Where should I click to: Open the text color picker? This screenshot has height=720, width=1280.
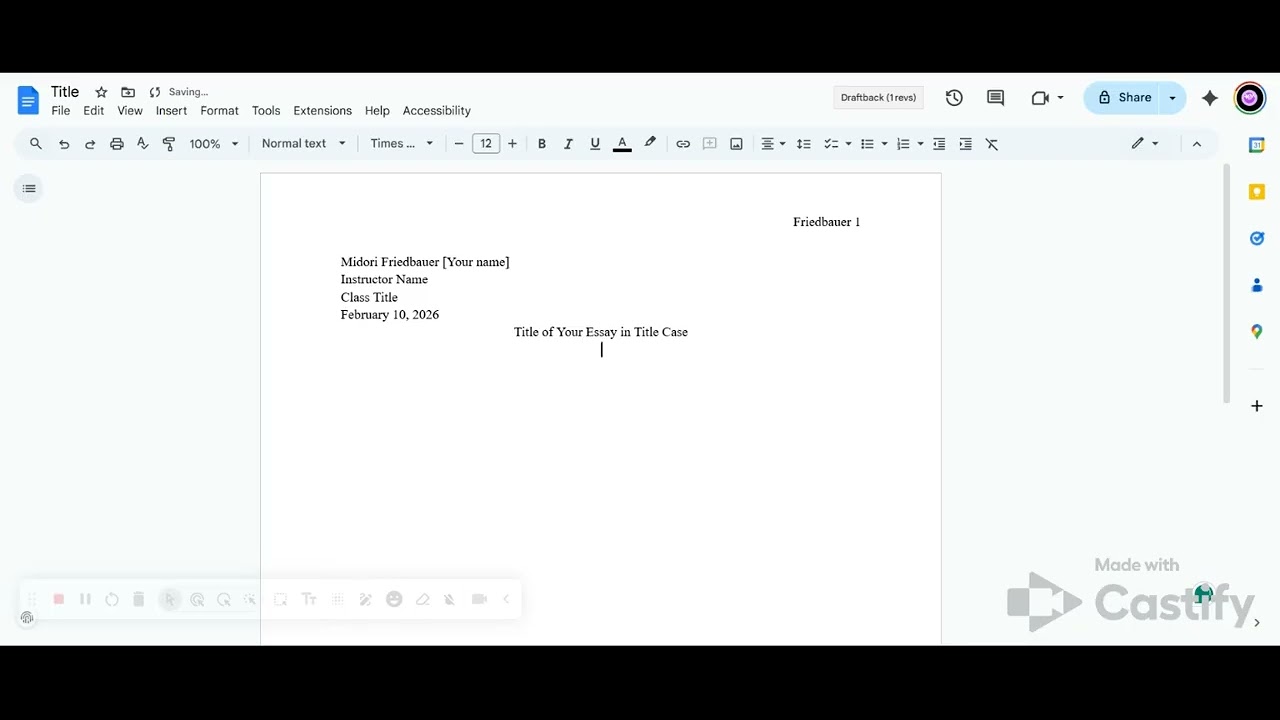point(622,144)
